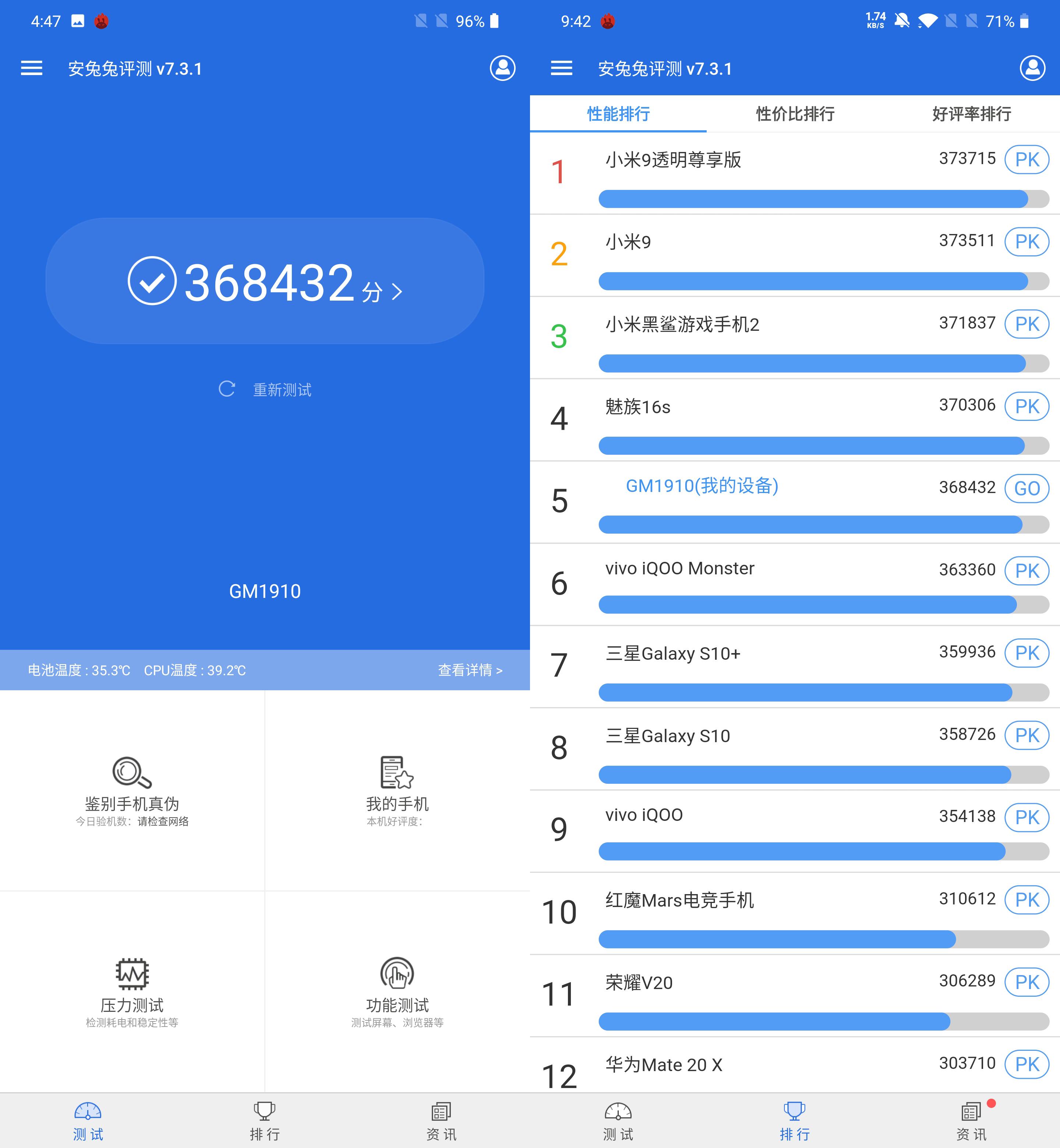The width and height of the screenshot is (1060, 1148).
Task: Open hamburger menu on right ranking screen
Action: tap(562, 68)
